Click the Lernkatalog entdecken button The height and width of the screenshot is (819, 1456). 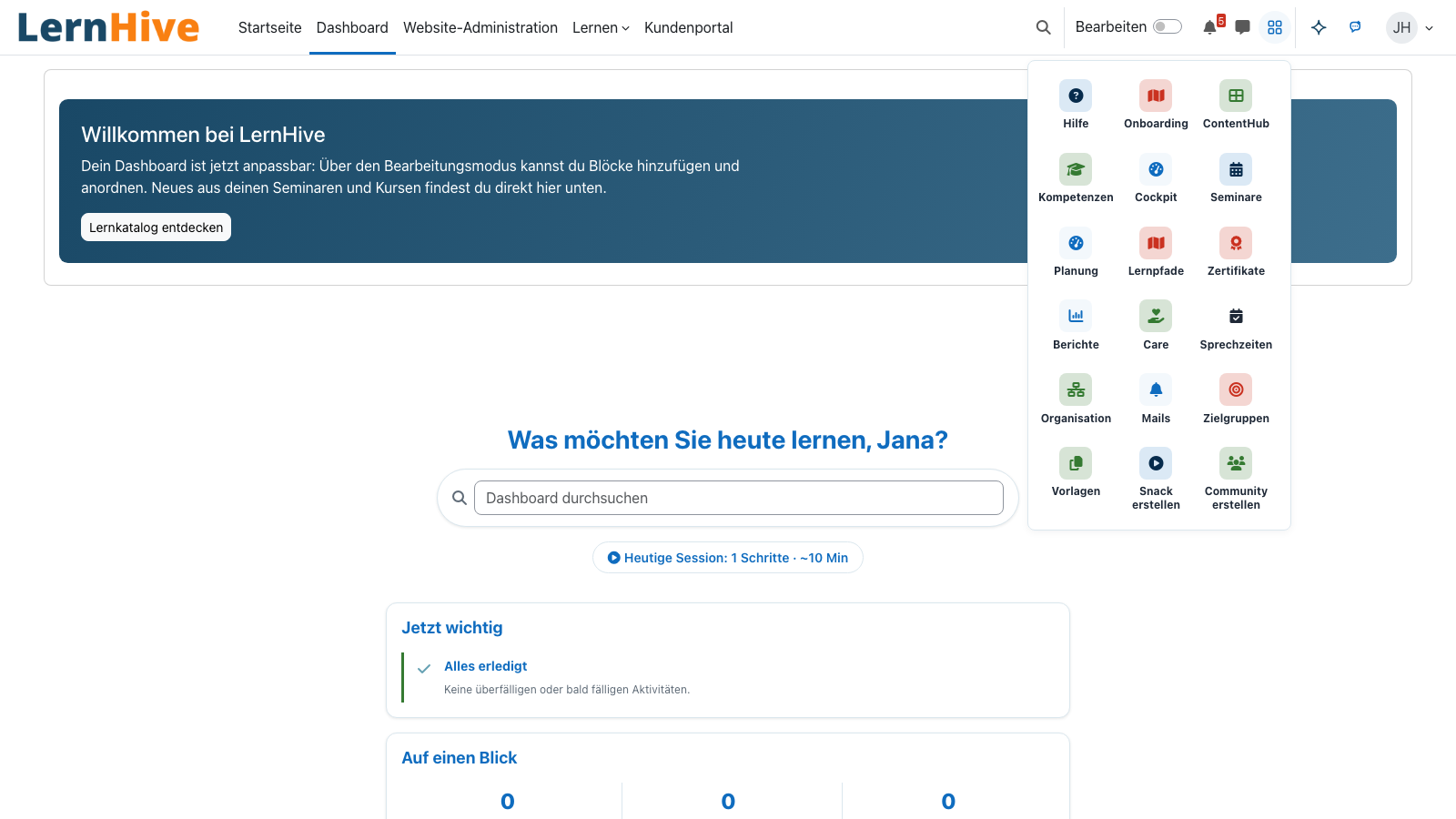pos(156,227)
